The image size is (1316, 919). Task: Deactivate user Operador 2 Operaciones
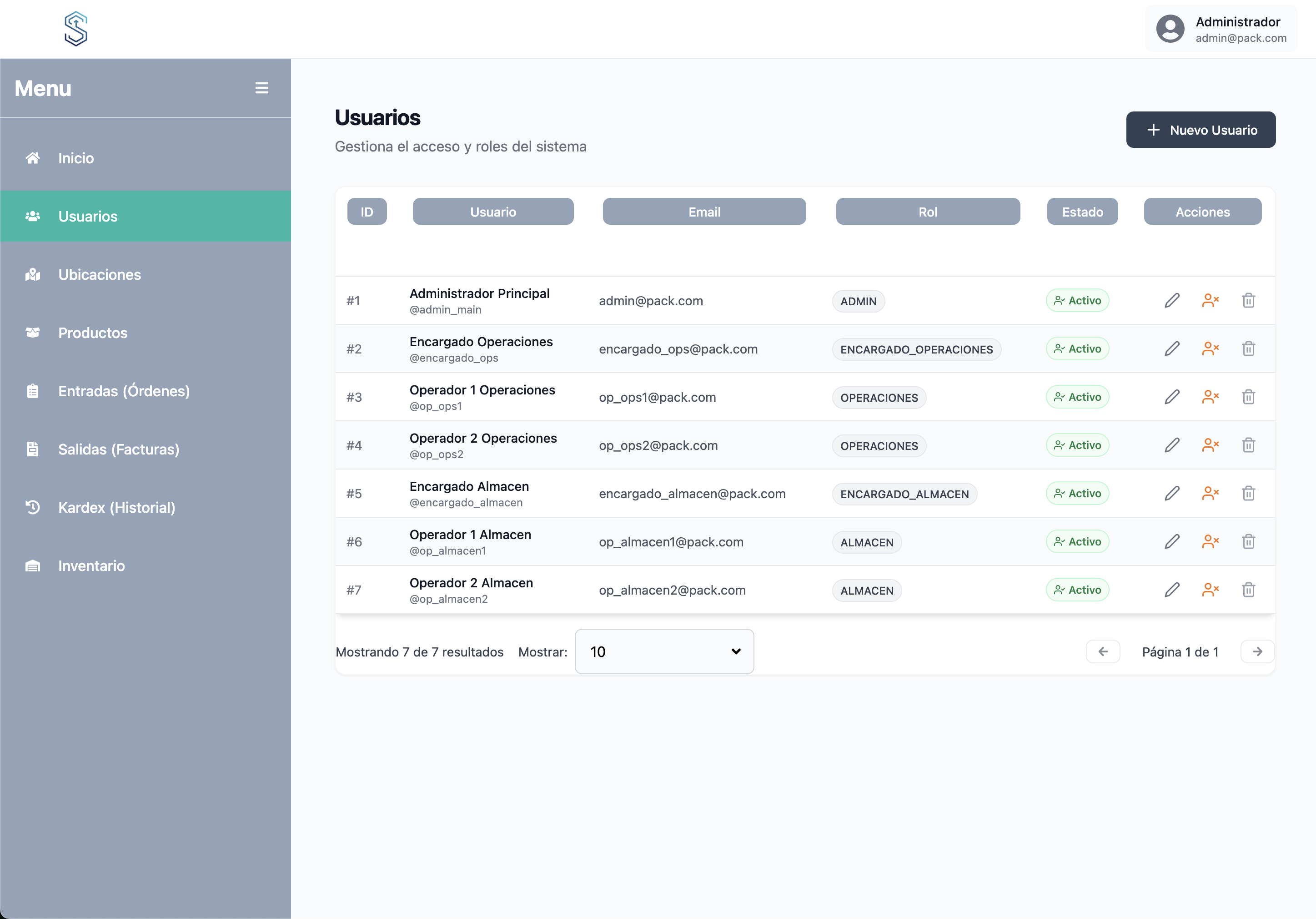coord(1210,445)
